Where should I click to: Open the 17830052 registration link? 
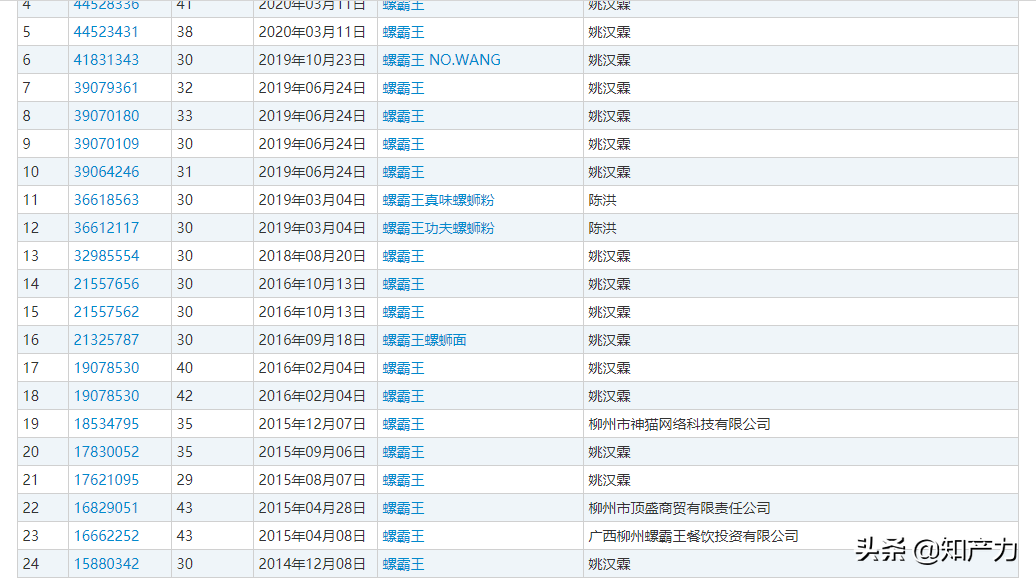[x=106, y=452]
